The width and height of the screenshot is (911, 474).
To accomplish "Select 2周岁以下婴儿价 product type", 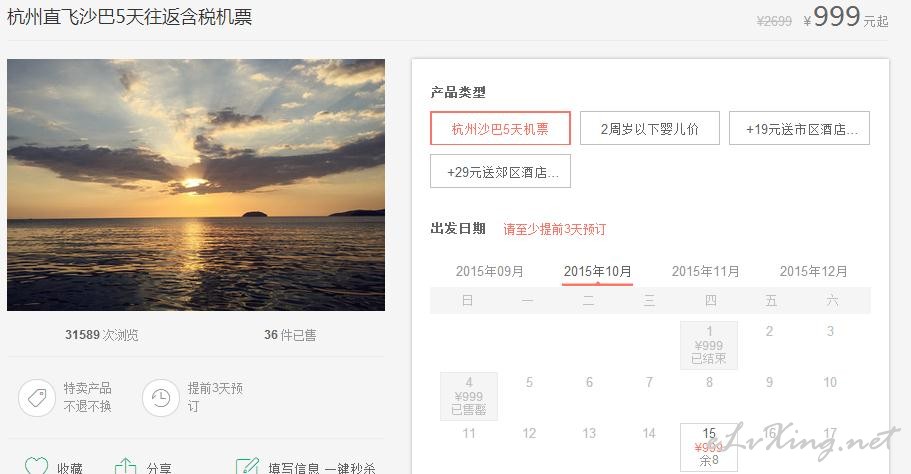I will [x=649, y=129].
